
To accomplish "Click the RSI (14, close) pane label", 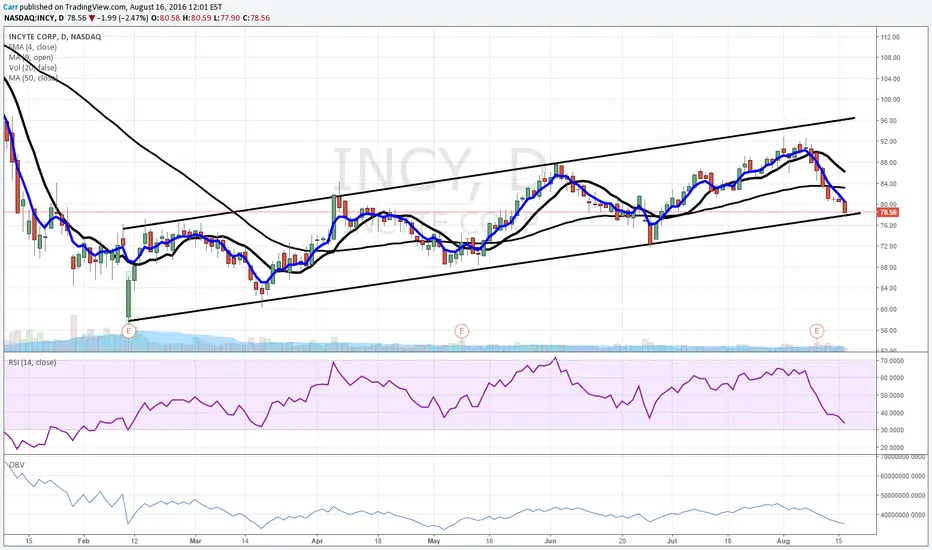I will [32, 363].
